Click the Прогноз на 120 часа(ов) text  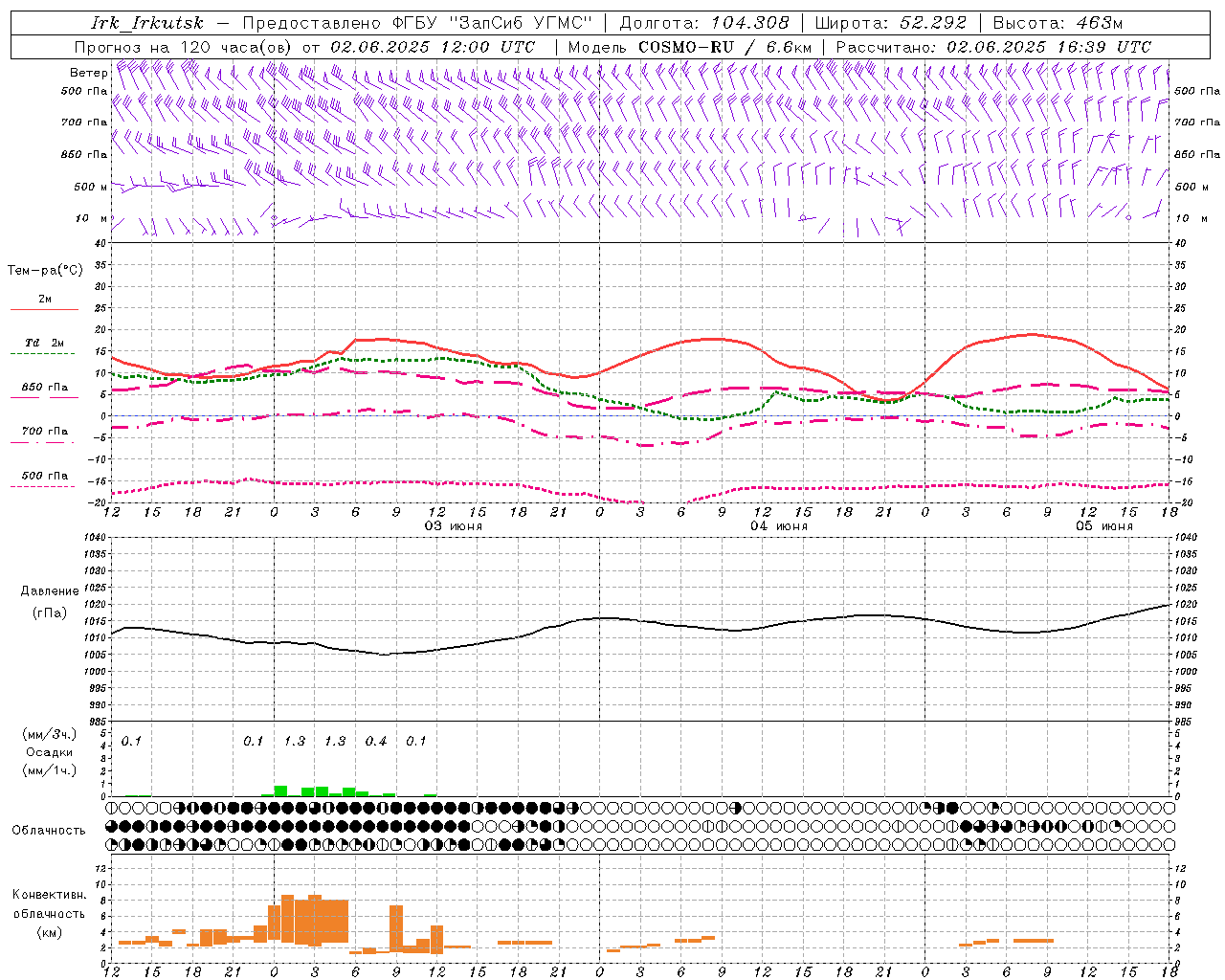click(184, 47)
